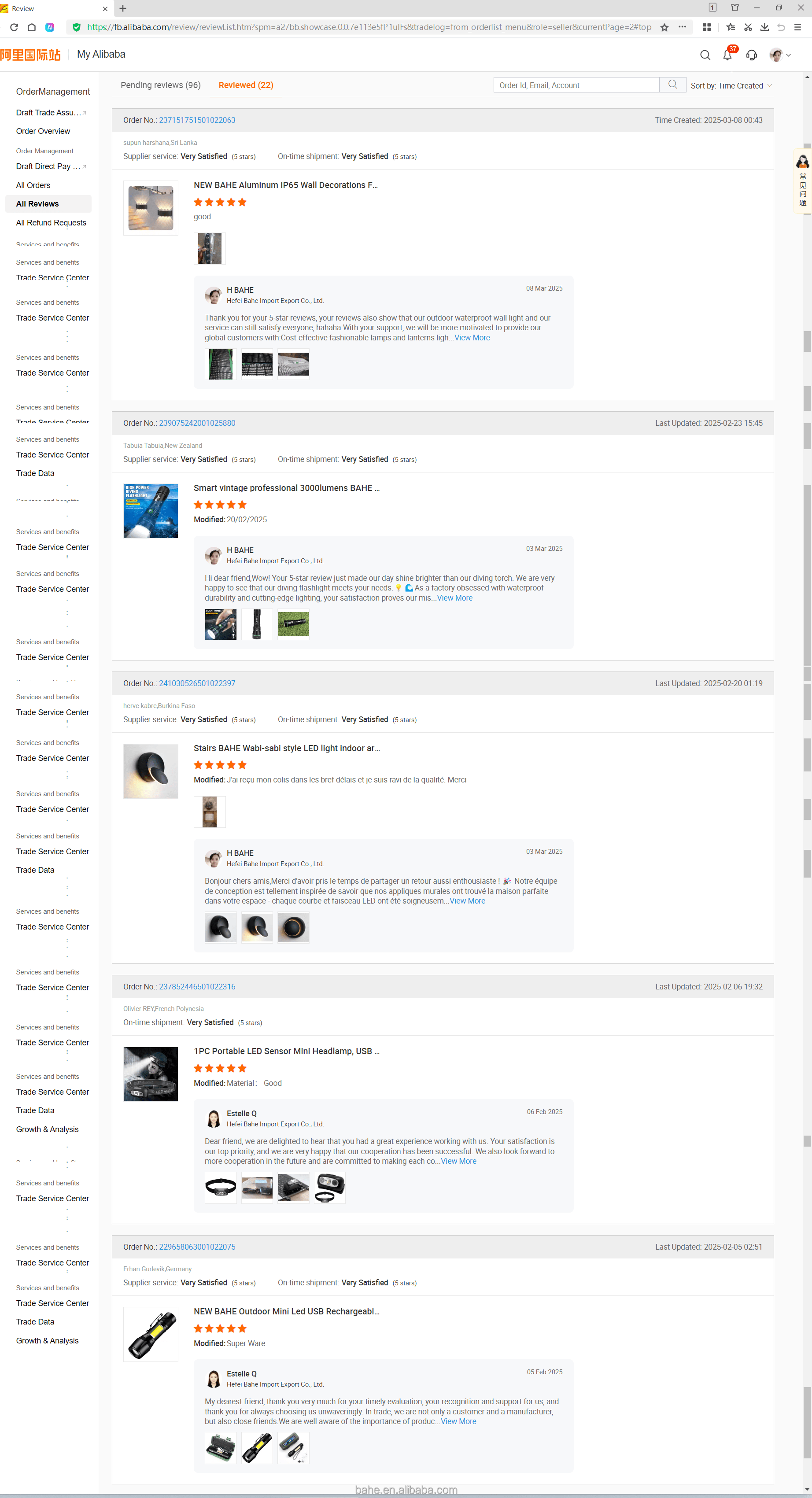
Task: Open the buyer photo under the French review
Action: [x=210, y=812]
